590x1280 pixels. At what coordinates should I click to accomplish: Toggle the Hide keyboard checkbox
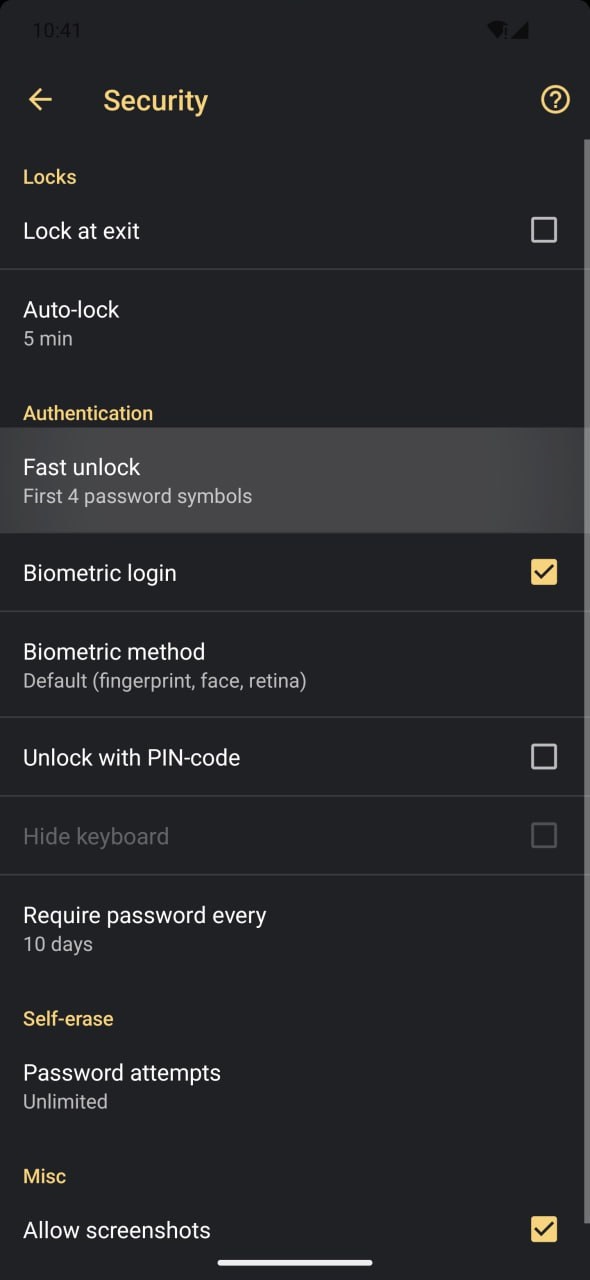point(544,836)
